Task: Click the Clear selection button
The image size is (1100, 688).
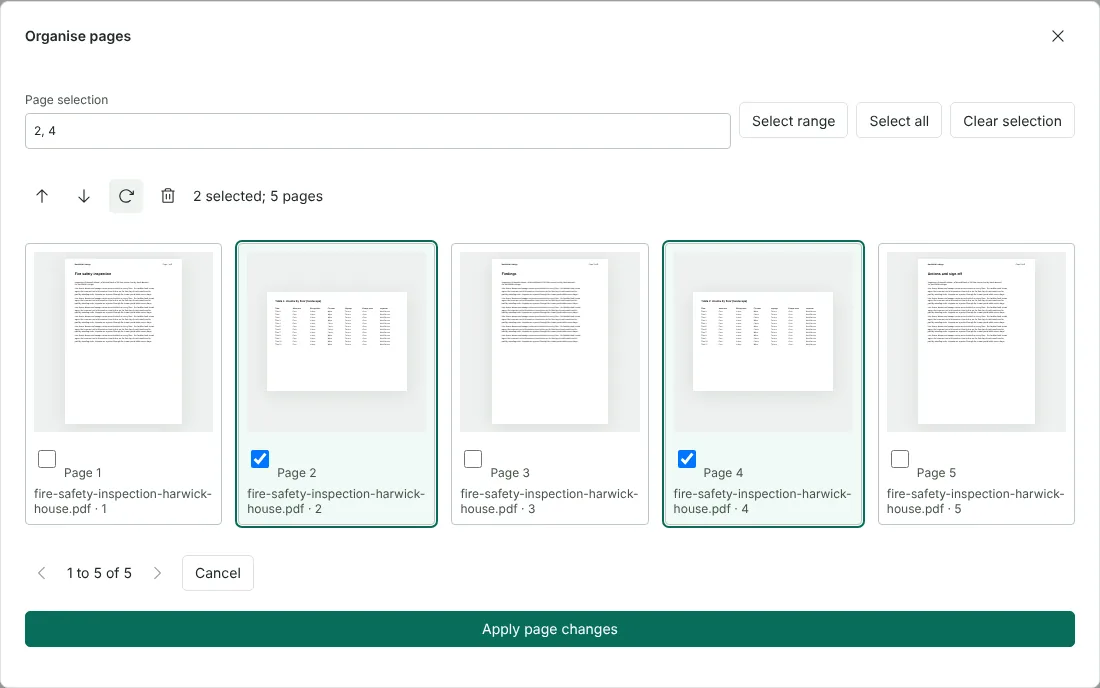Action: tap(1012, 121)
